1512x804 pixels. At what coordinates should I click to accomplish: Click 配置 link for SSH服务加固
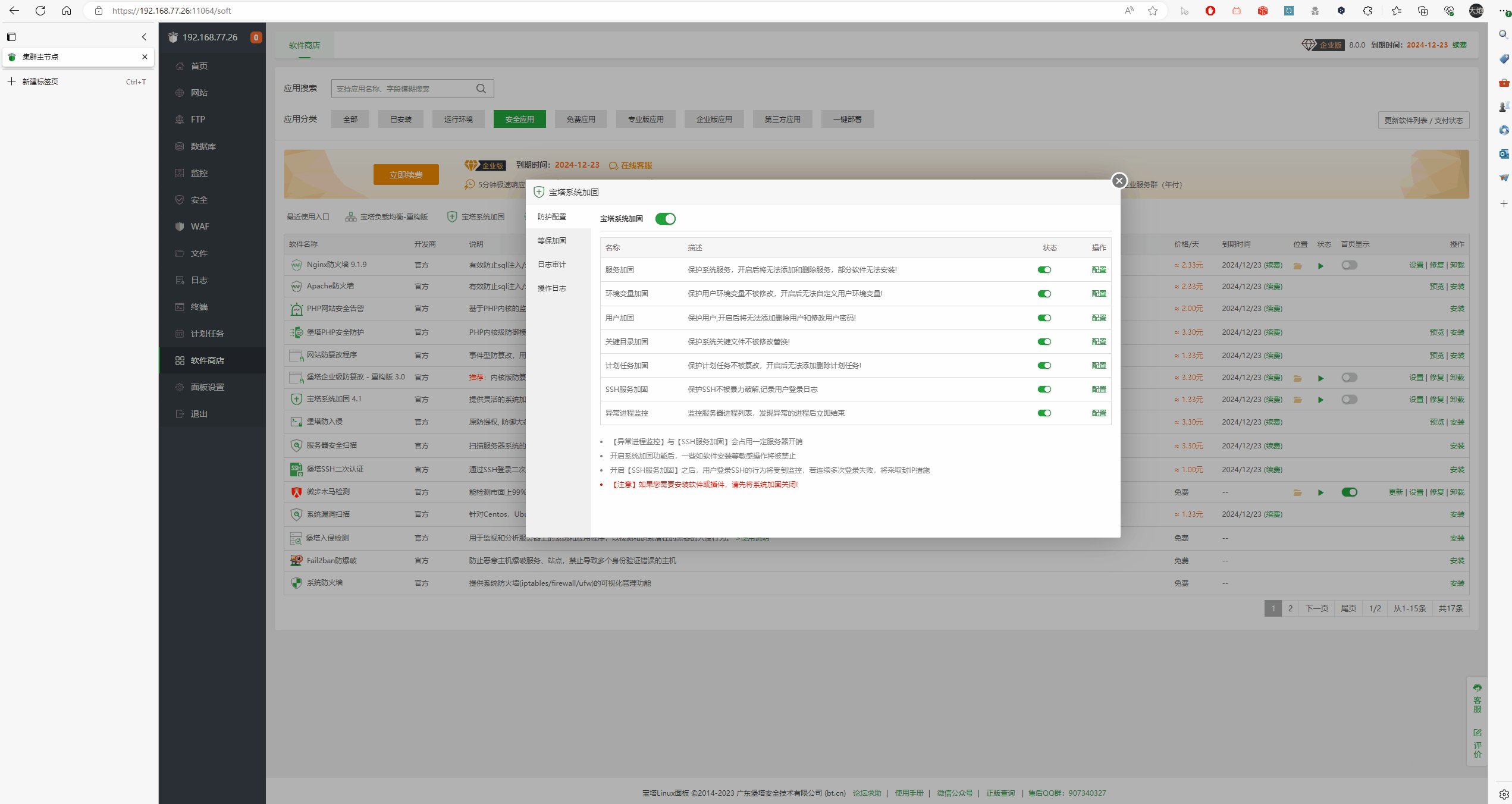tap(1099, 390)
